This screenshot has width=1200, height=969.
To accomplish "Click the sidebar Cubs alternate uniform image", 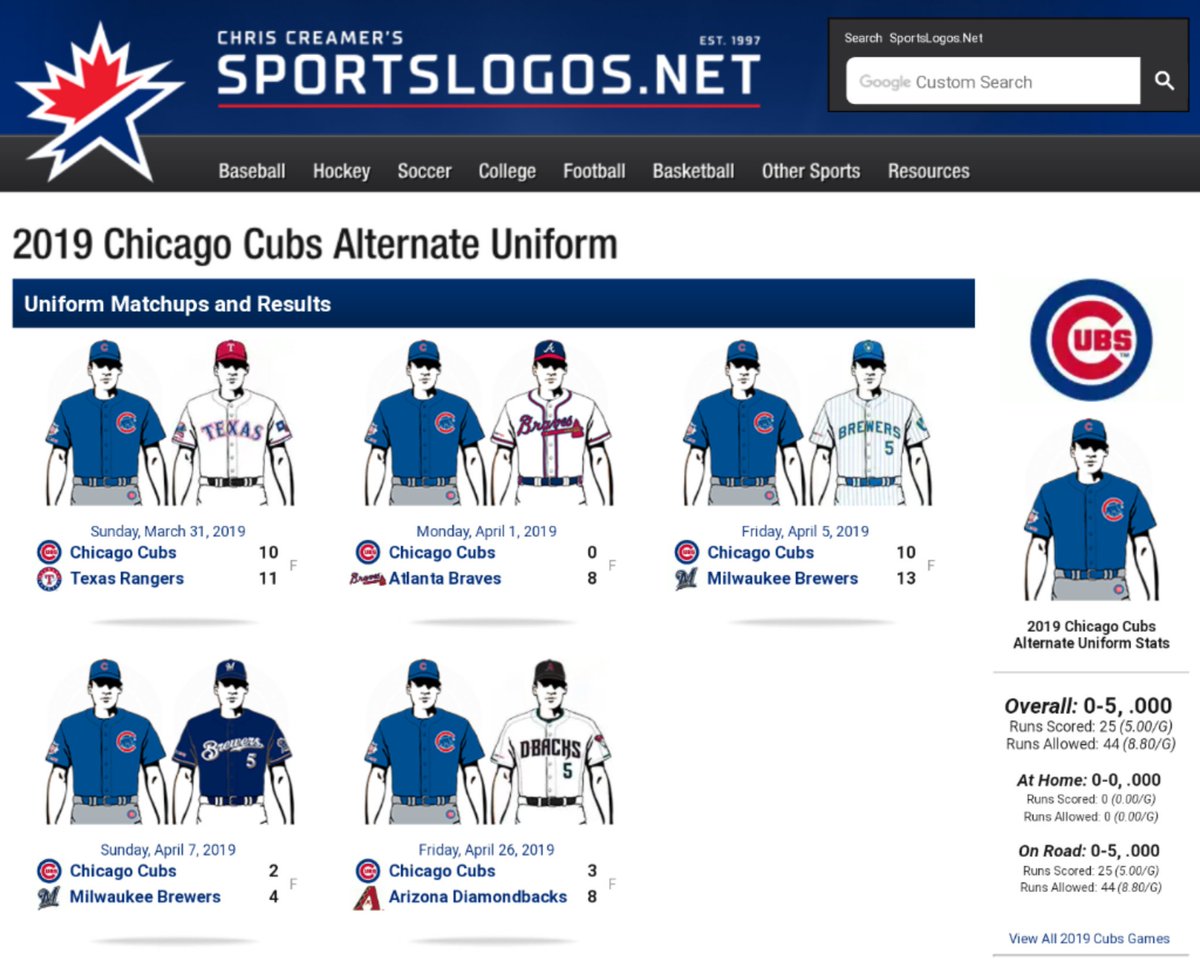I will point(1091,510).
